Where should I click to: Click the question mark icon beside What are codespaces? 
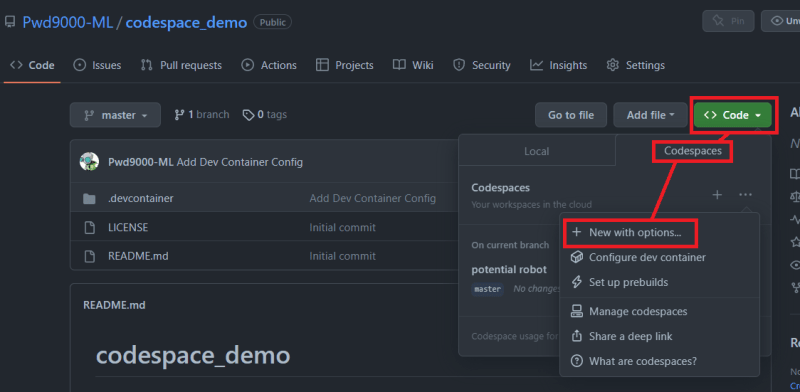tap(577, 361)
